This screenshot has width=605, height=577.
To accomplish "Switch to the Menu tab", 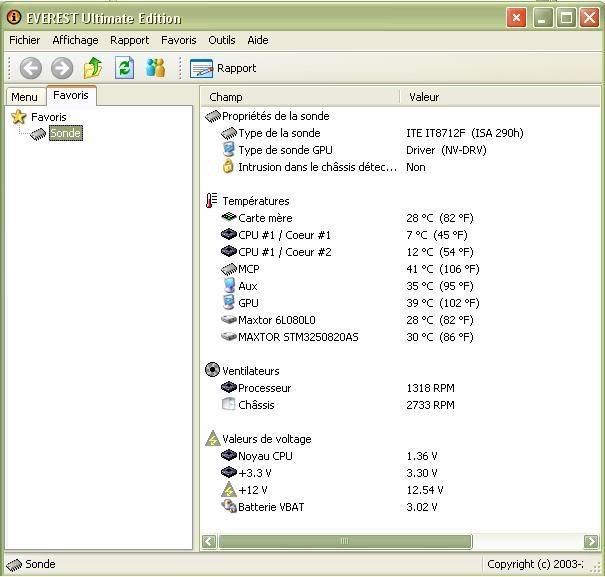I will click(24, 97).
